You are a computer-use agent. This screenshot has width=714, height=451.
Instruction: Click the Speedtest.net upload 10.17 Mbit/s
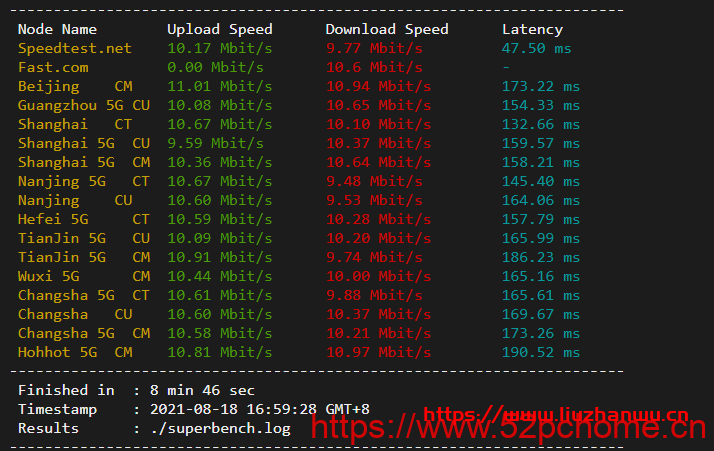[219, 48]
